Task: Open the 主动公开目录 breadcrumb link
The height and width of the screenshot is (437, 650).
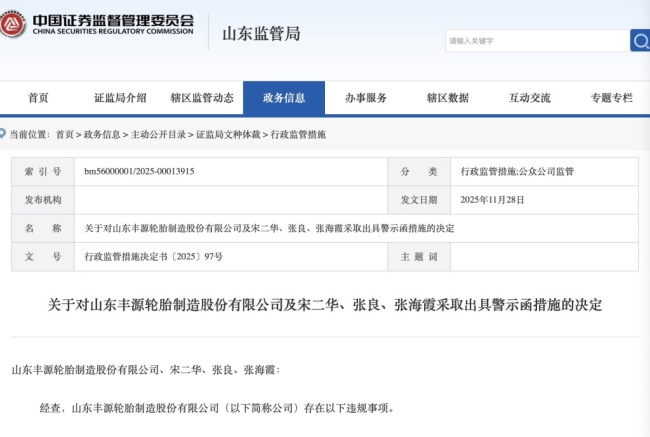Action: coord(157,134)
